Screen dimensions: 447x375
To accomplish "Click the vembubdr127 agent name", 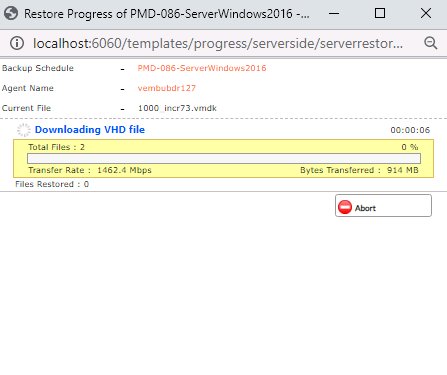I will point(167,88).
